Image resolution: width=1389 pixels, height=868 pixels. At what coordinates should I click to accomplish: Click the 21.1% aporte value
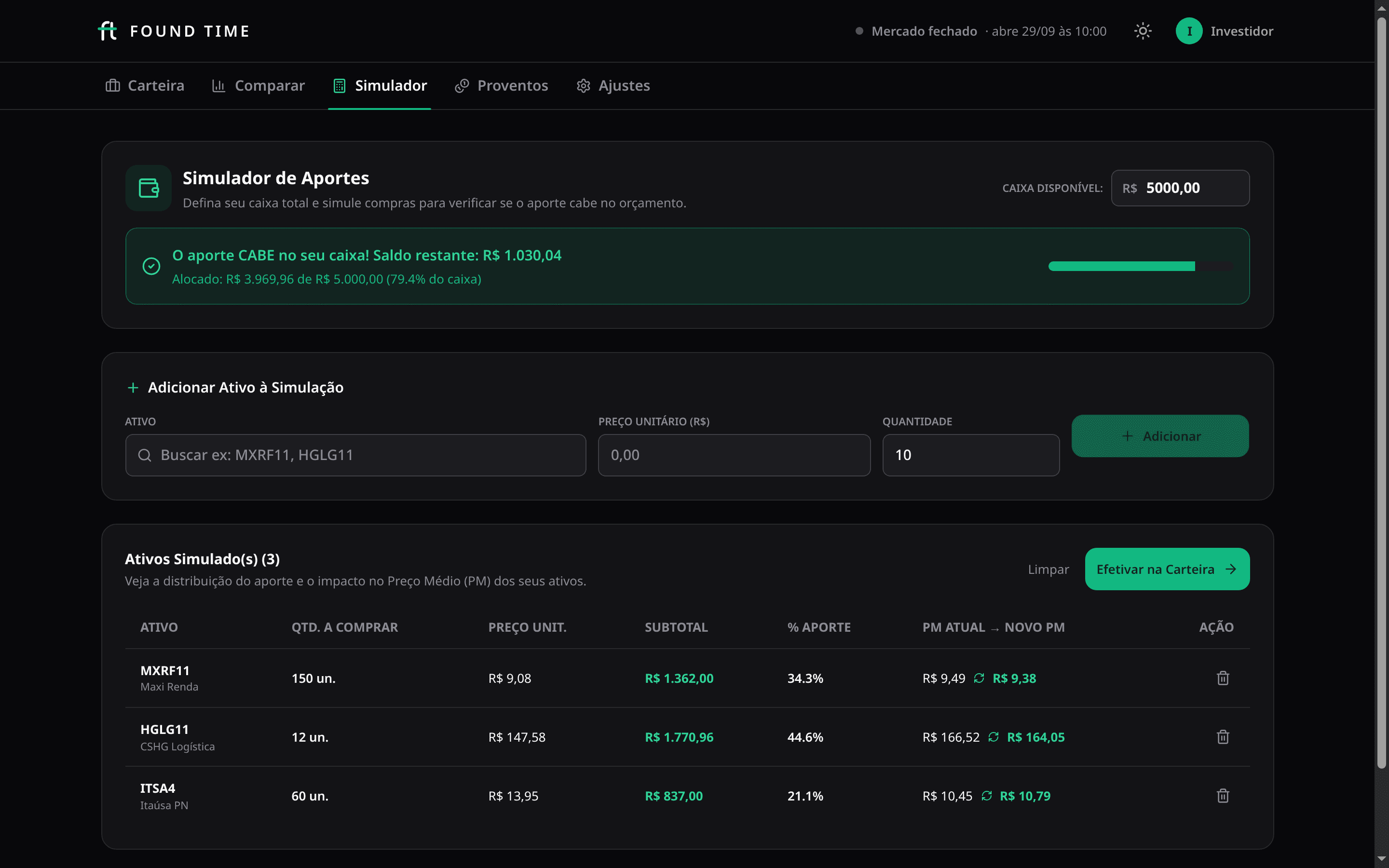tap(805, 796)
